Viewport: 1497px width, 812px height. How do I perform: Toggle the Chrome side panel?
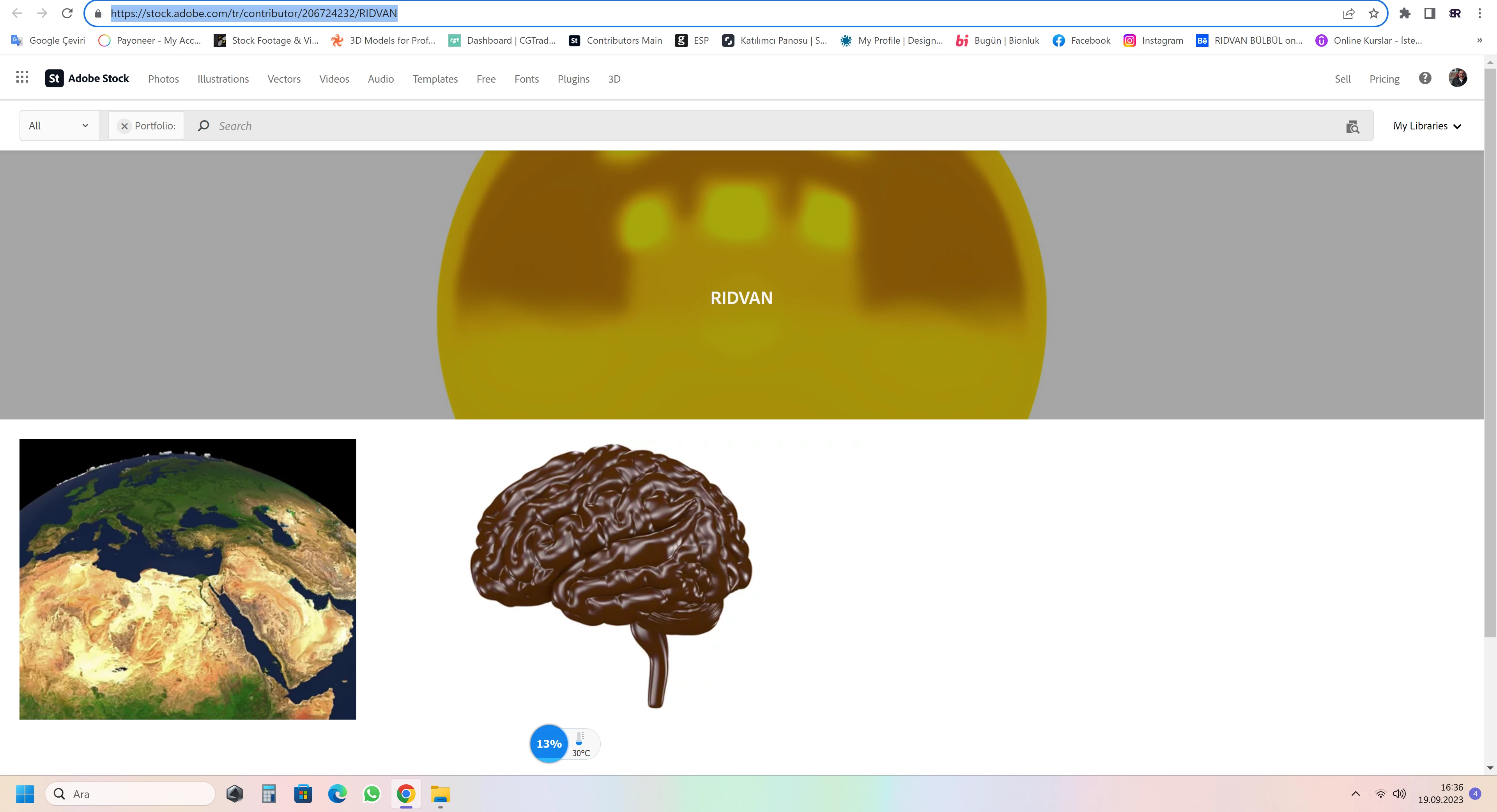[x=1430, y=13]
